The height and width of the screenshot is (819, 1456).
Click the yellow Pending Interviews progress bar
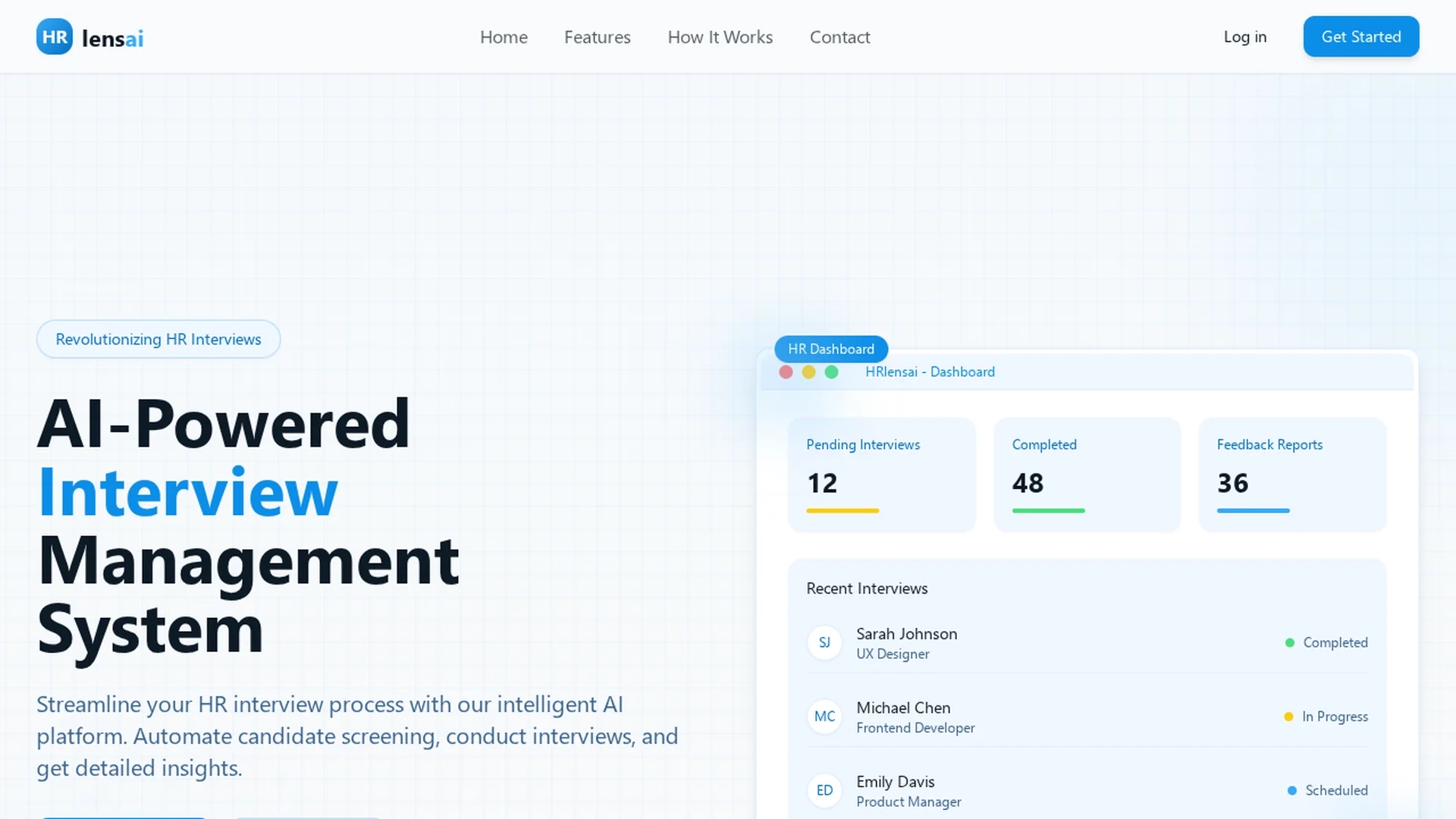843,511
